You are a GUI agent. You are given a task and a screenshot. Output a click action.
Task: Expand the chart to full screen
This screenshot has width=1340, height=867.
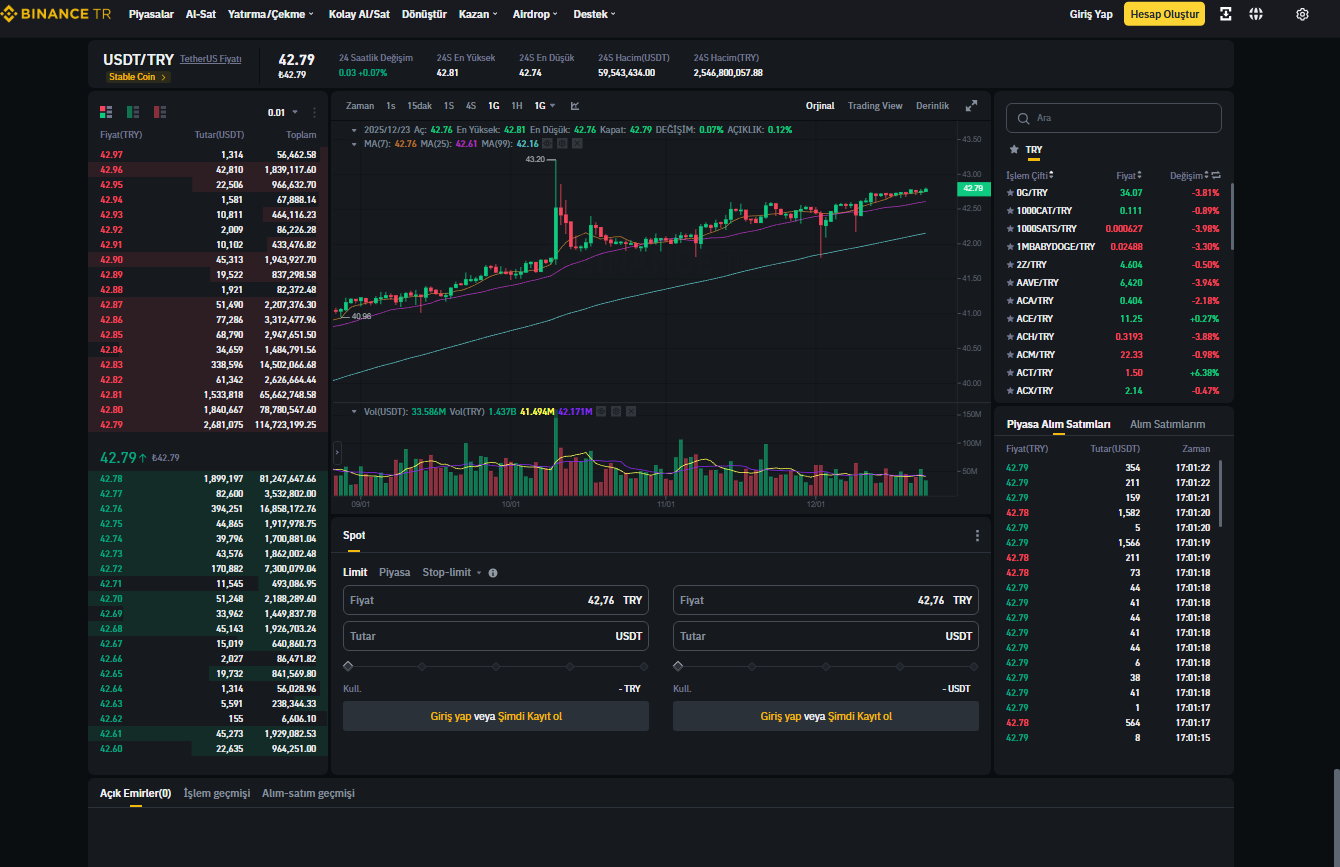click(971, 106)
